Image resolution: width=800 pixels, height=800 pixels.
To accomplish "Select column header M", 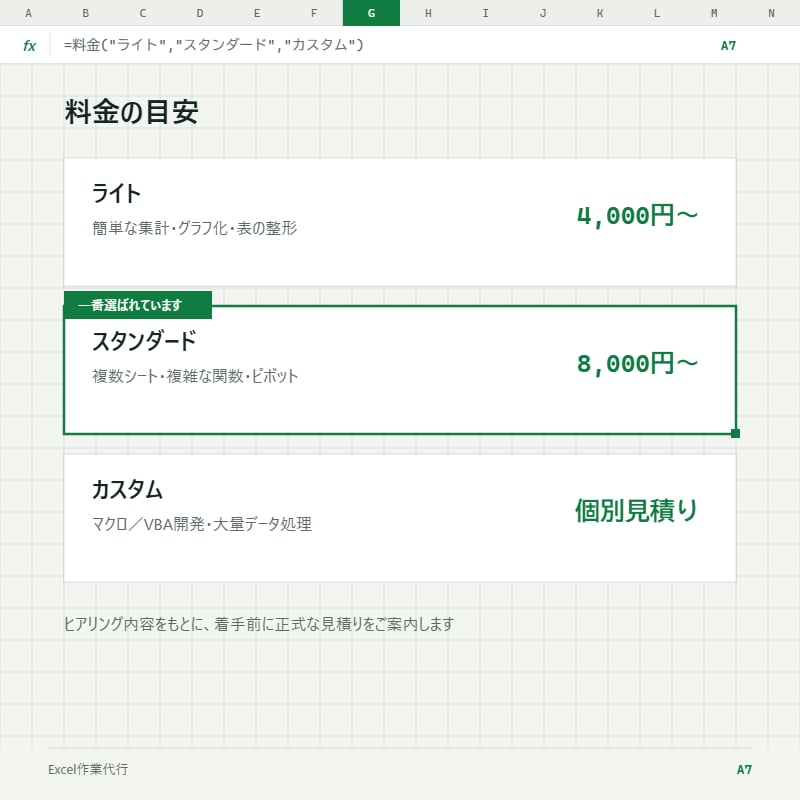I will pos(714,13).
